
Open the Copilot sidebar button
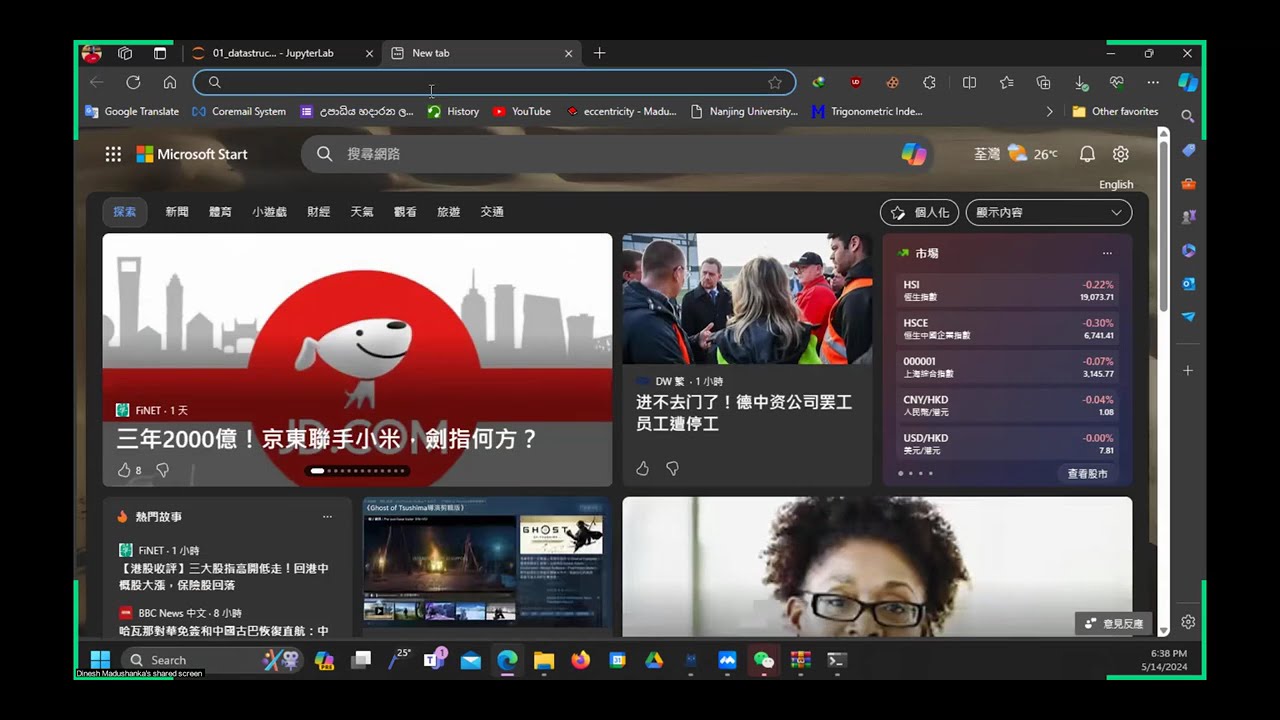pos(1188,82)
